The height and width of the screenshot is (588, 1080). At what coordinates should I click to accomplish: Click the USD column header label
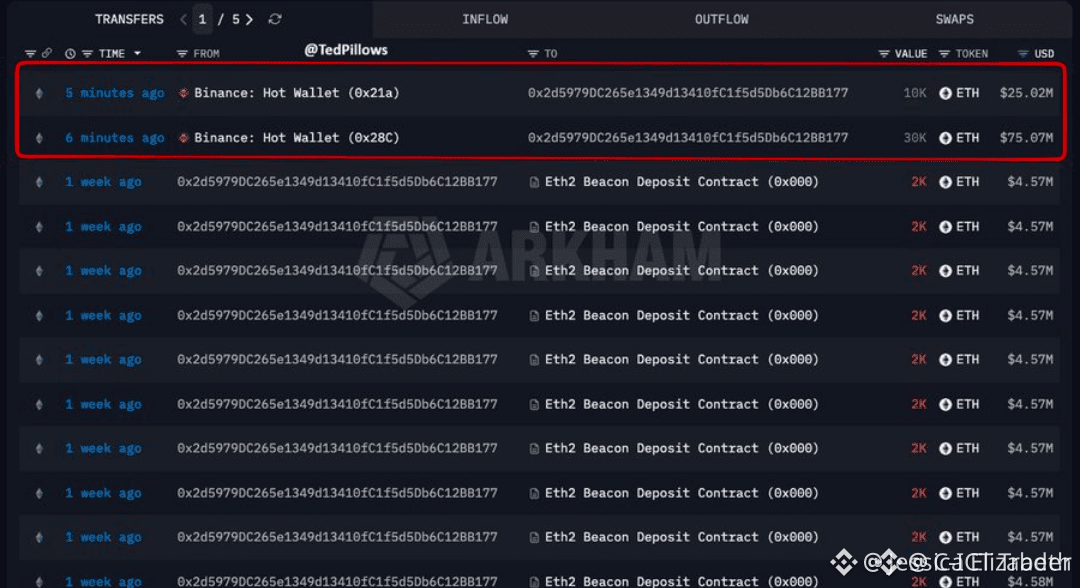(x=1044, y=54)
